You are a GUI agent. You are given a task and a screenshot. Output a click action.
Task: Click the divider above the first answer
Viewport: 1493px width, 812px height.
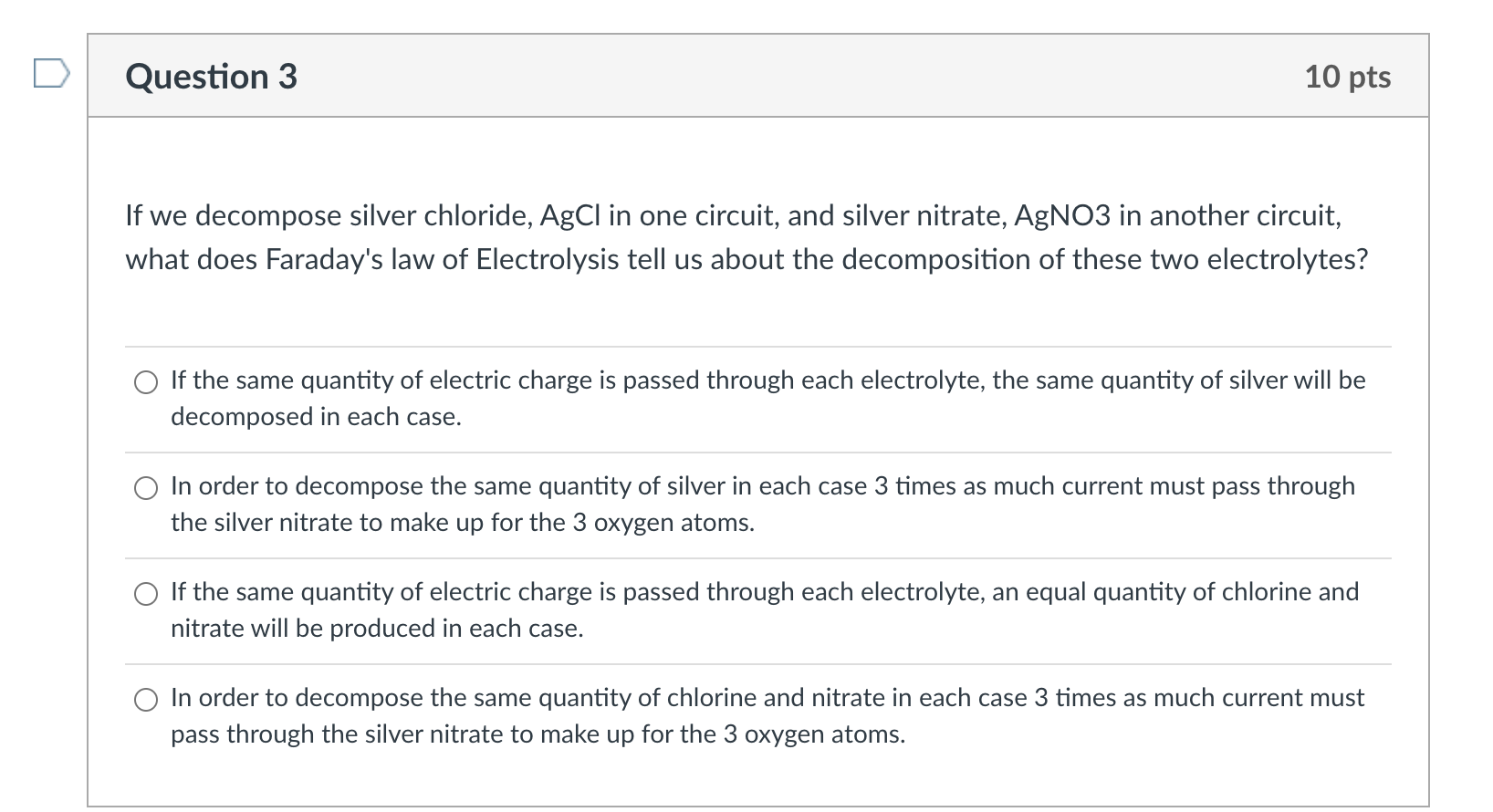(757, 348)
